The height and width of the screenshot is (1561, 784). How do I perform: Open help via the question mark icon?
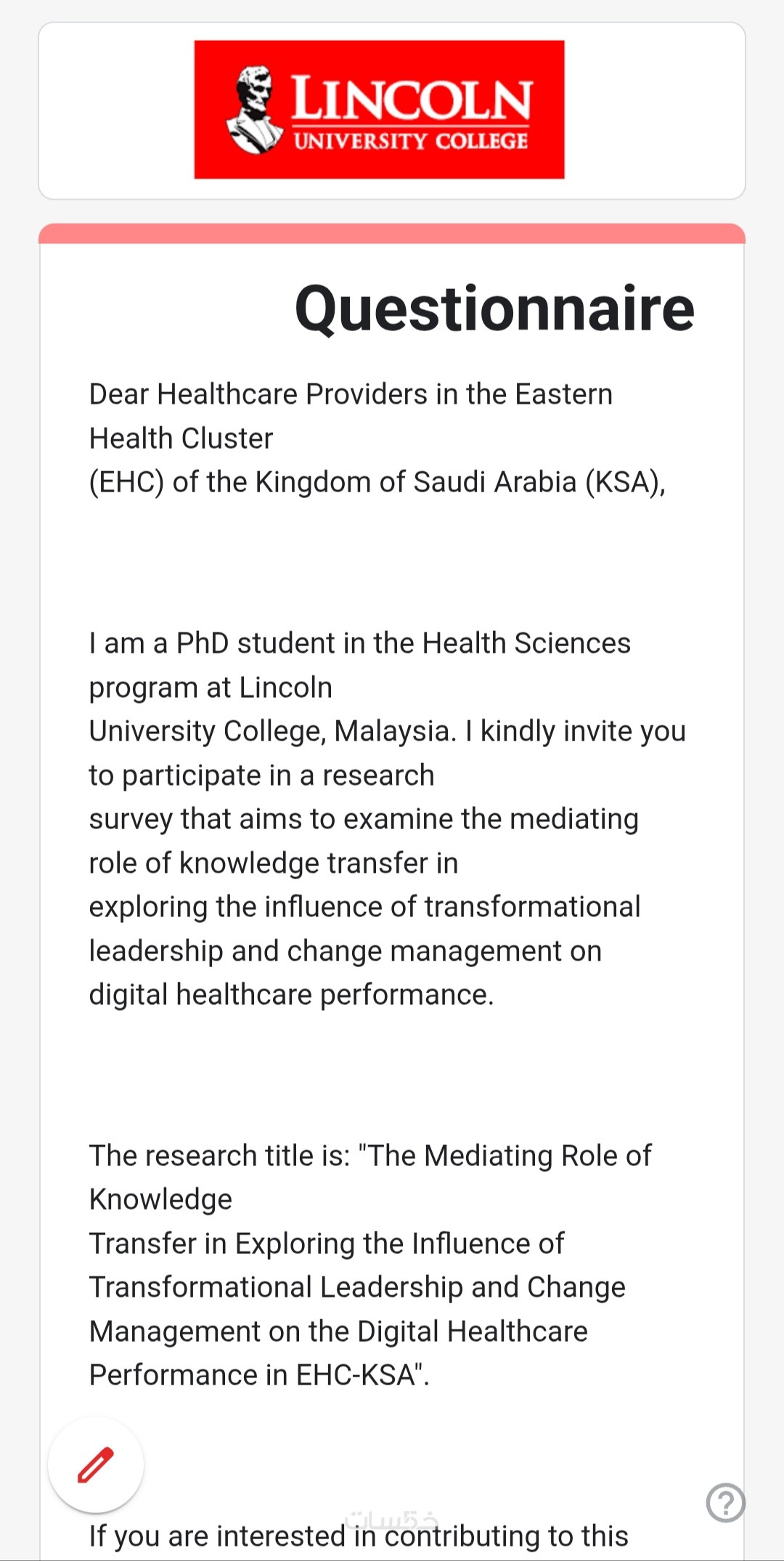point(725,1502)
